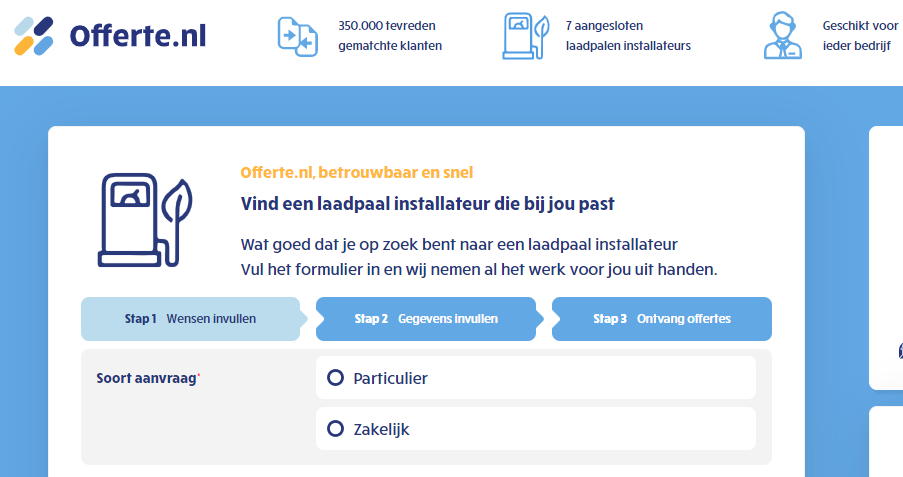Screen dimensions: 903x477
Task: Click 'Wat goed dat je op zoek' sentence
Action: (x=459, y=245)
